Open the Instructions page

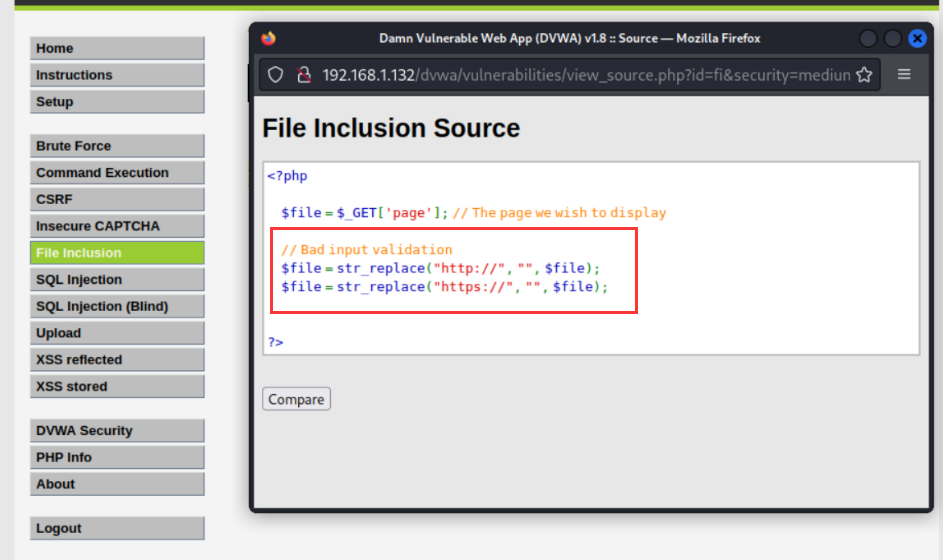point(117,75)
